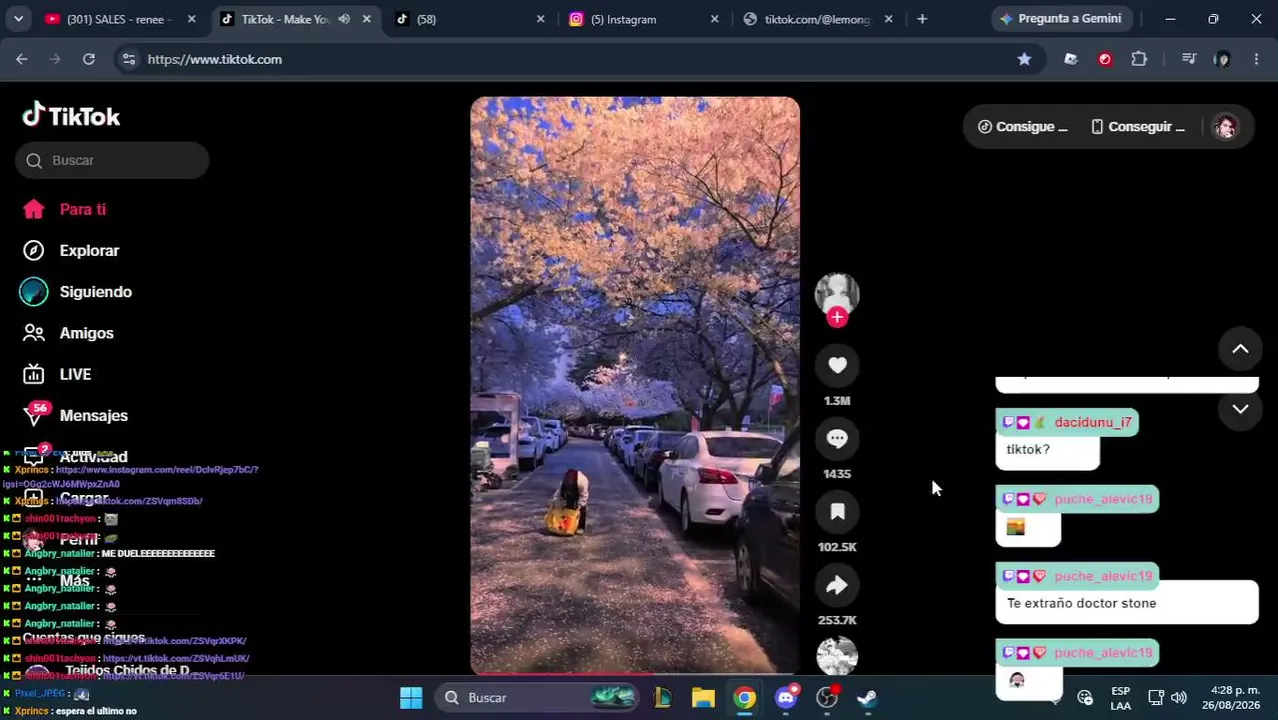
Task: Click the video progress bar under video
Action: 635,672
